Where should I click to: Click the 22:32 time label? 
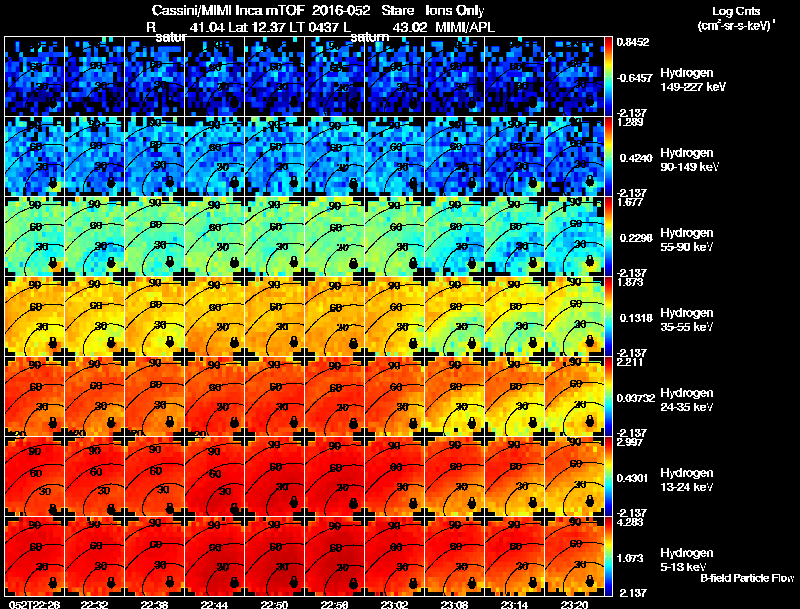(x=94, y=605)
